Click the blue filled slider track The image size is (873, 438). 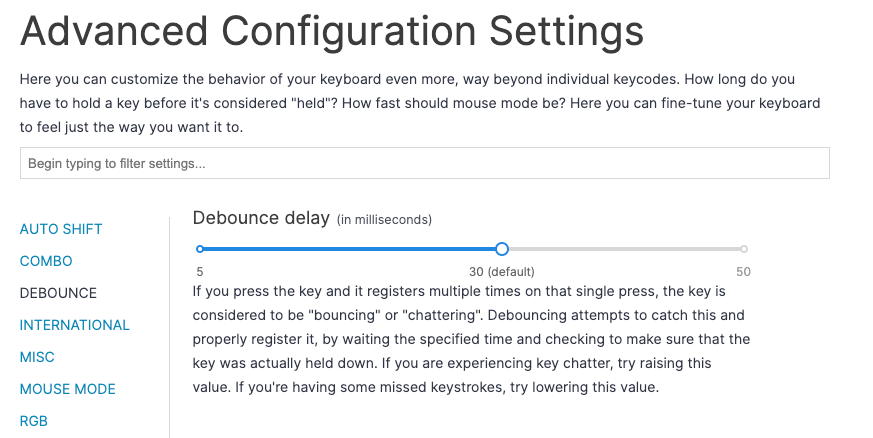coord(350,249)
